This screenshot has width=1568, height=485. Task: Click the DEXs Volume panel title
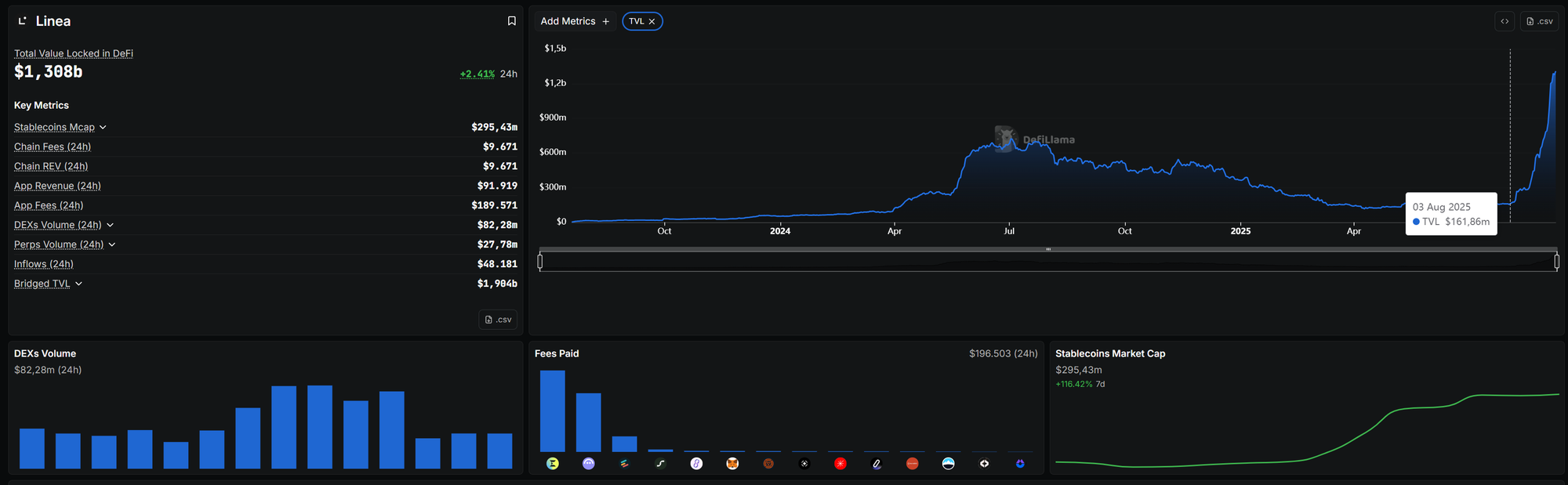point(45,353)
